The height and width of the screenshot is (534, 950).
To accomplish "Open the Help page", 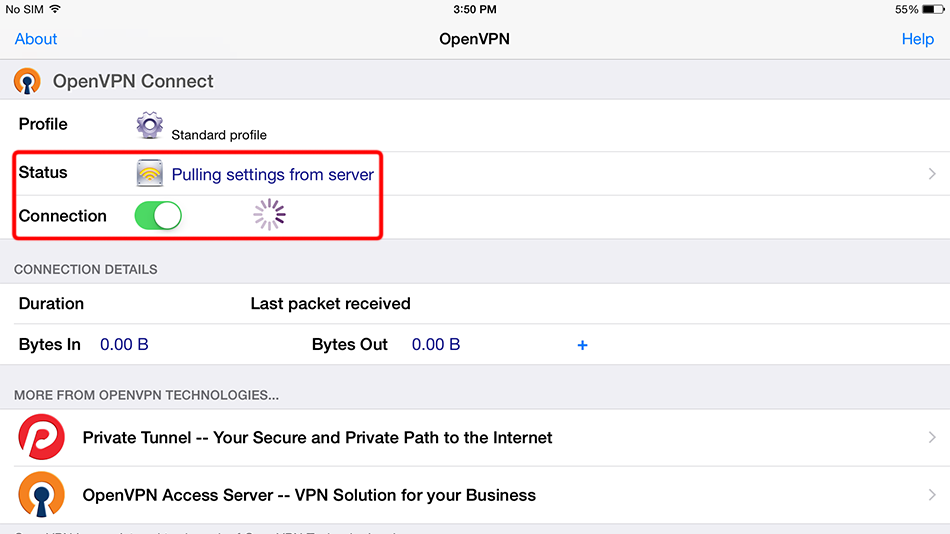I will tap(917, 39).
